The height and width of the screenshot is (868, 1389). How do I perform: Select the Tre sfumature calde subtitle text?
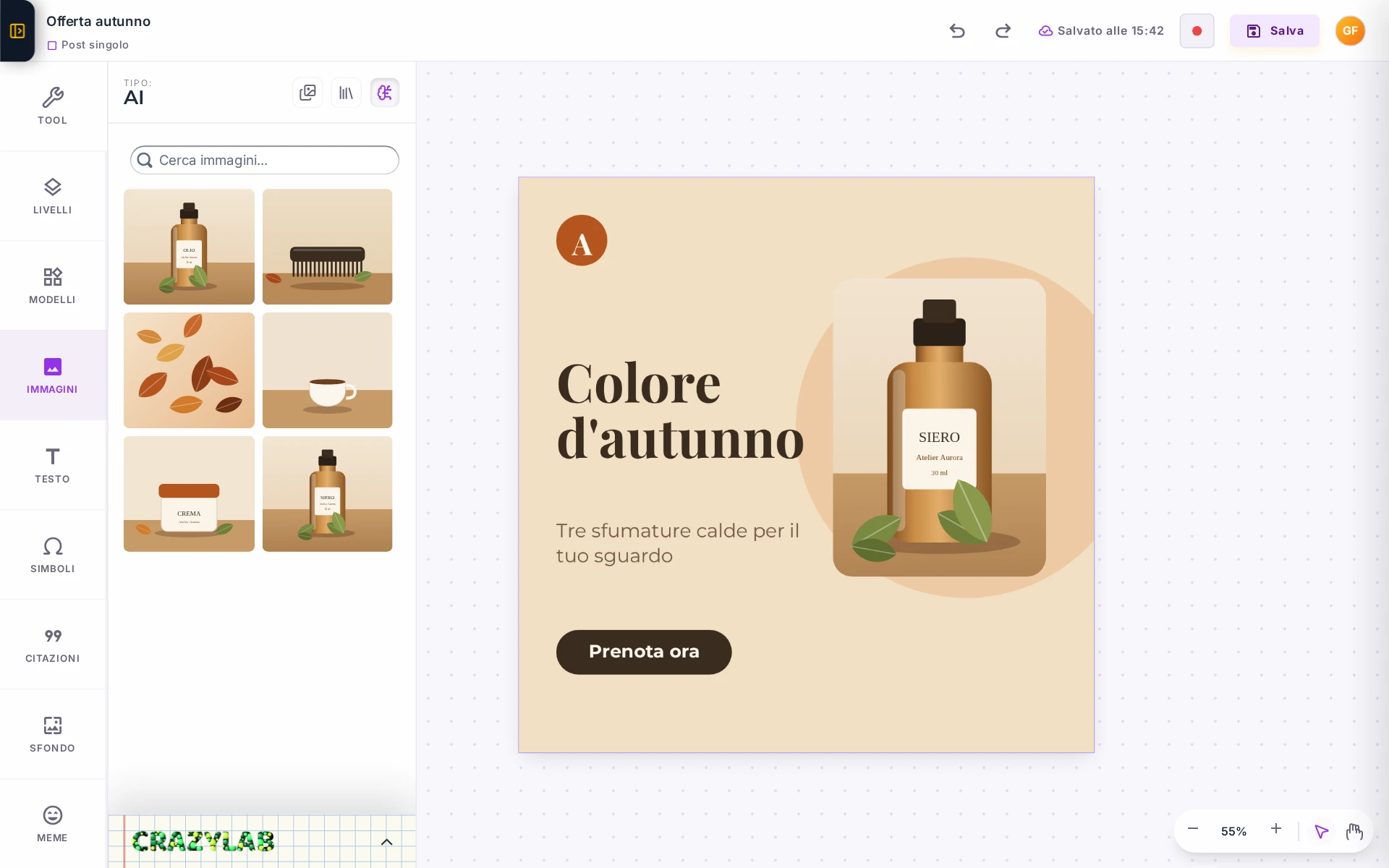(x=677, y=543)
